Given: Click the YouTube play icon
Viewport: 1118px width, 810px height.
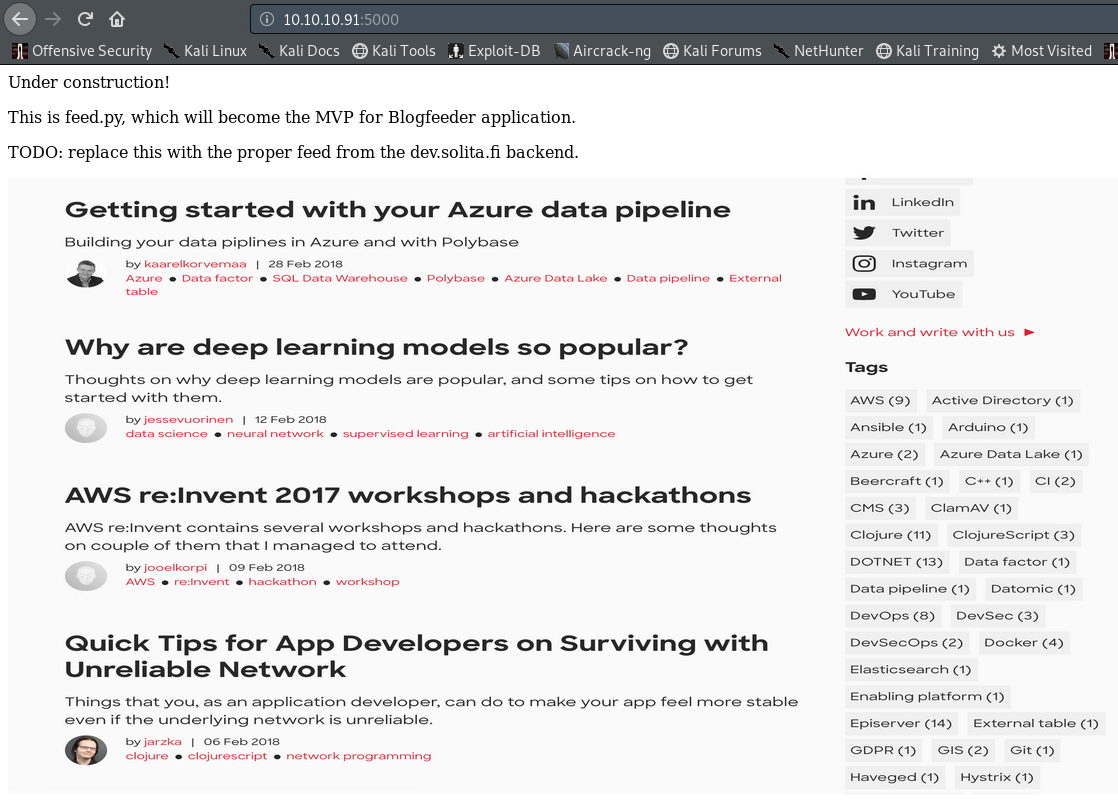Looking at the screenshot, I should pyautogui.click(x=863, y=294).
